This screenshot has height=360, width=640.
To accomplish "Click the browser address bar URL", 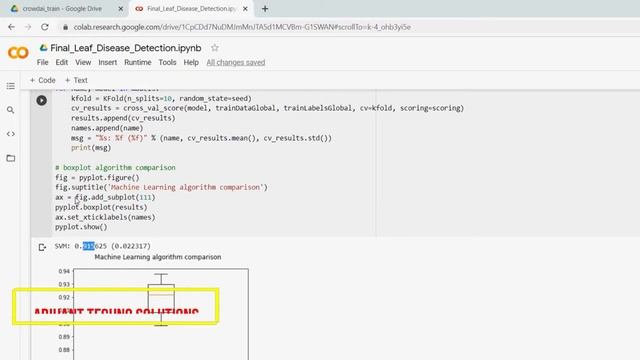I will [242, 27].
